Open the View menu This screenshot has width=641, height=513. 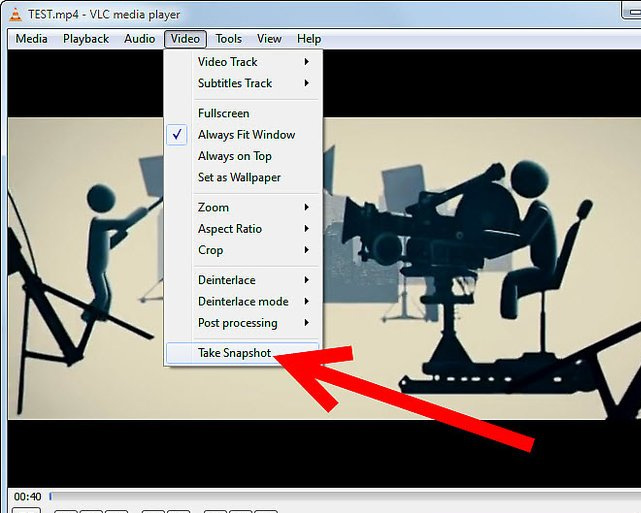[269, 39]
